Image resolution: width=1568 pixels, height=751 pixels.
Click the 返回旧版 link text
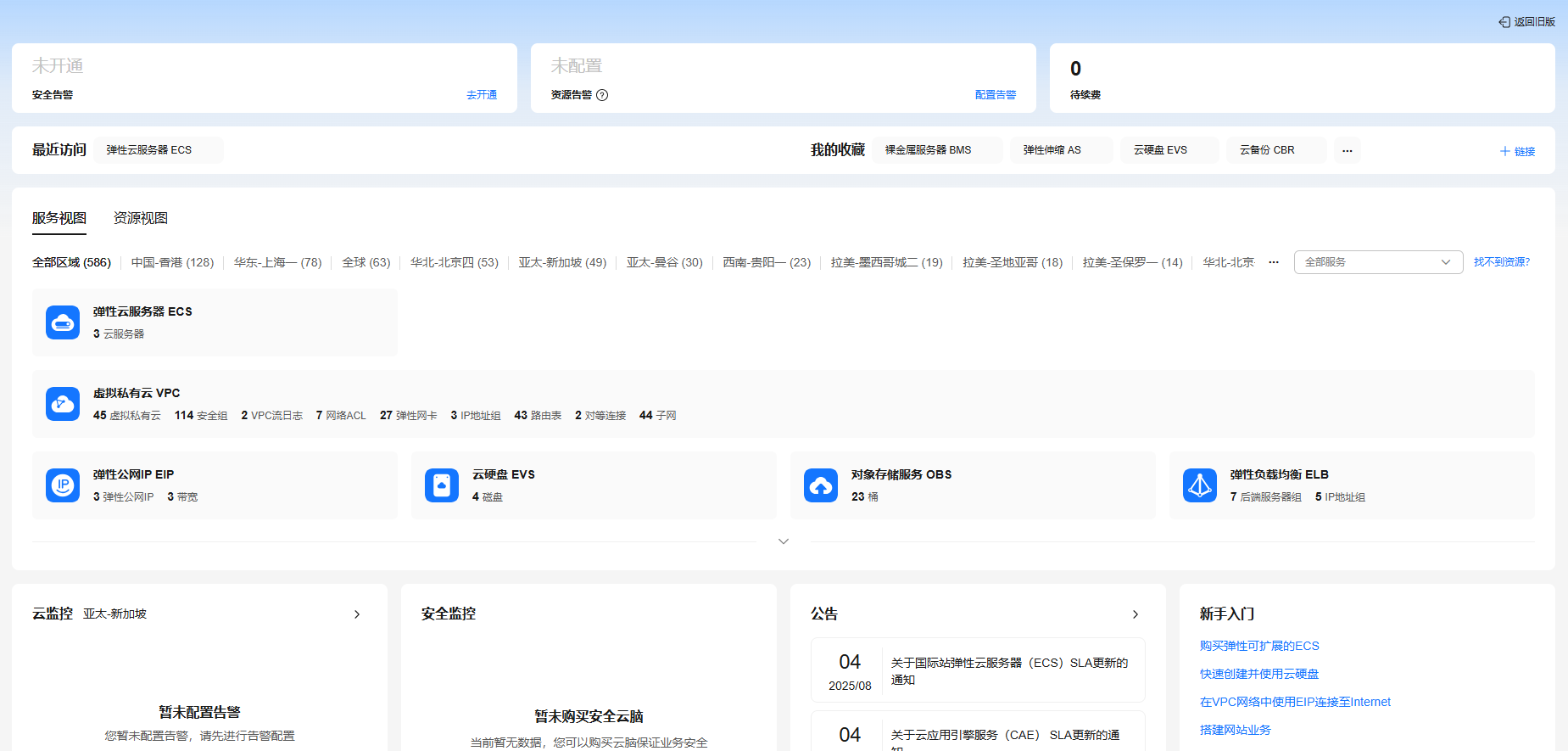(x=1535, y=22)
